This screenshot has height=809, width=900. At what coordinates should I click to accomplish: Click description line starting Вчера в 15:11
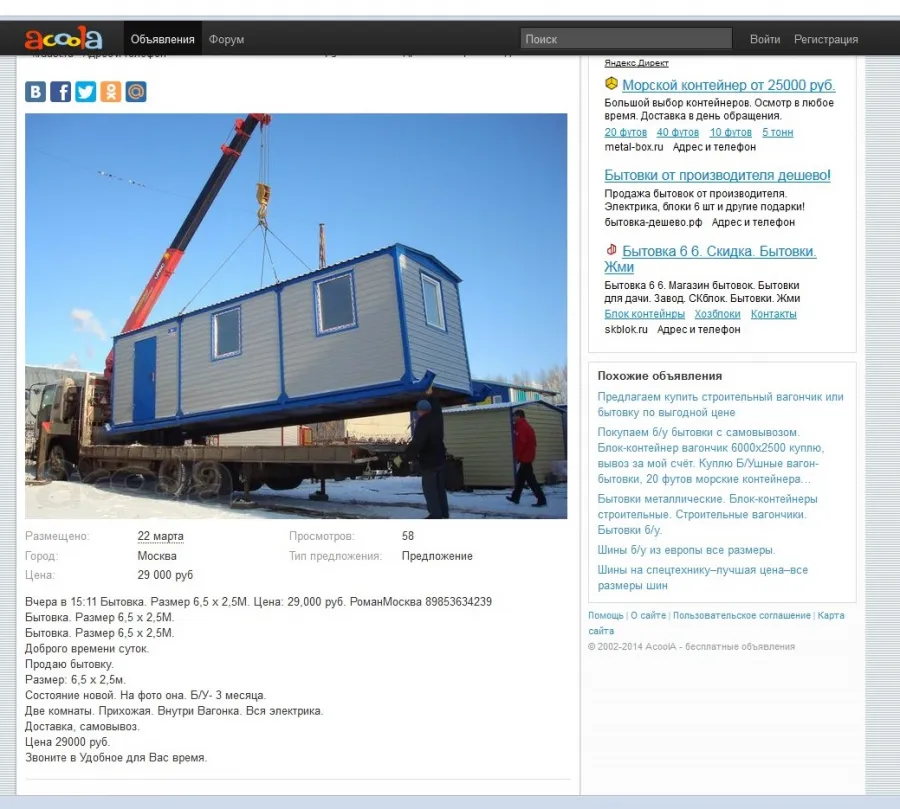(x=258, y=602)
